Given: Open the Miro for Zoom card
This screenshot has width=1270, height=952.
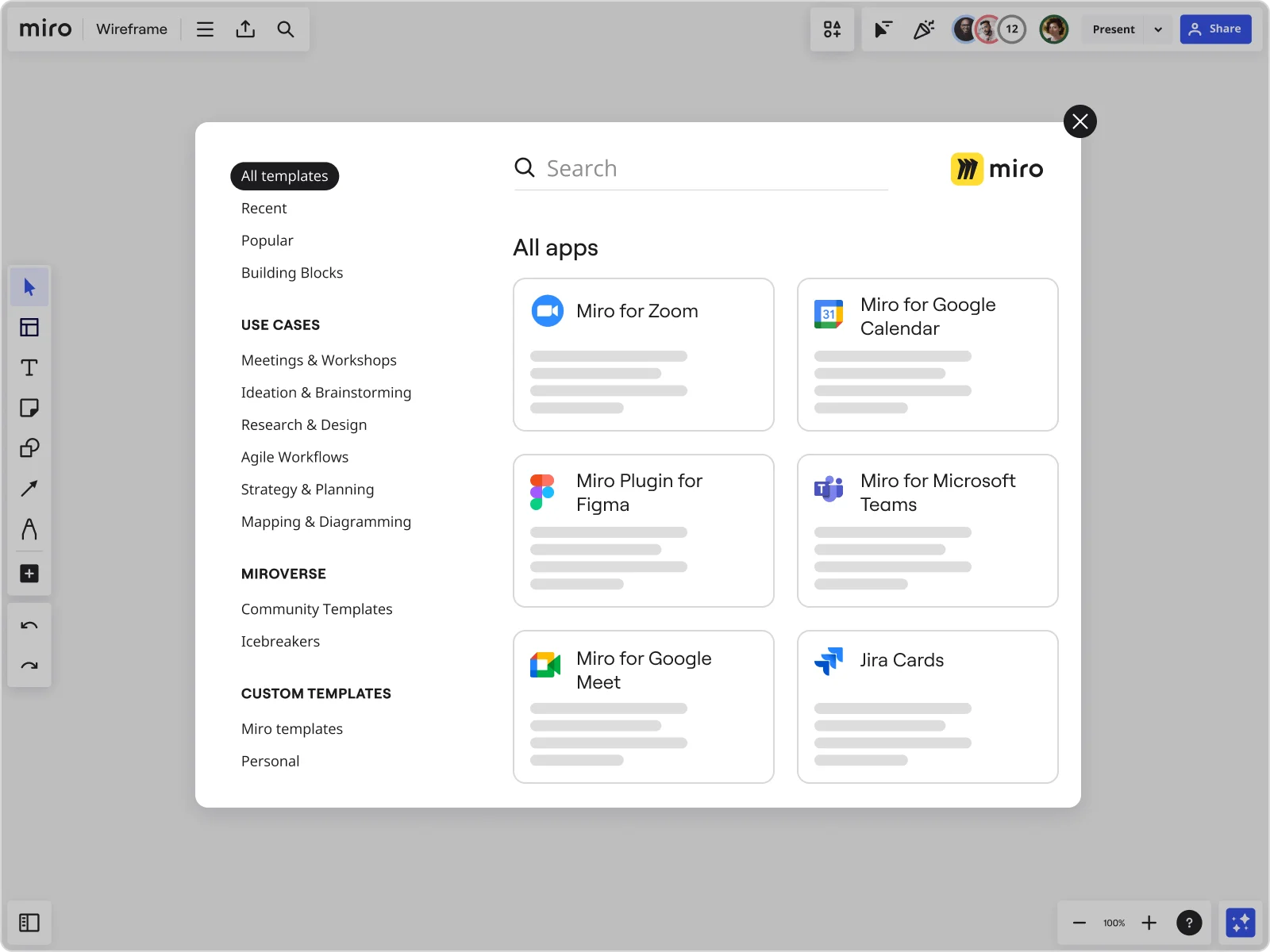Looking at the screenshot, I should pyautogui.click(x=643, y=355).
